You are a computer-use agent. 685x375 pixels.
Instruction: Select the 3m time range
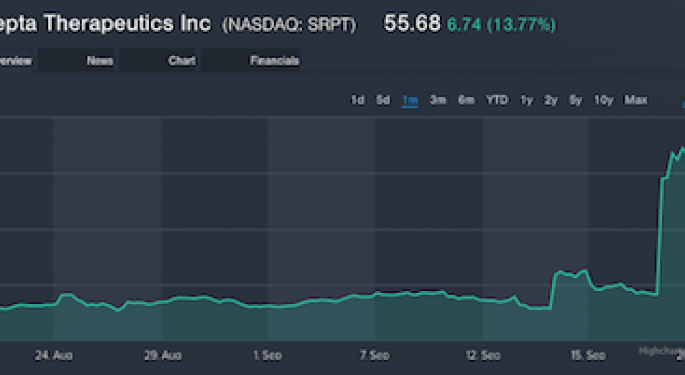point(438,100)
